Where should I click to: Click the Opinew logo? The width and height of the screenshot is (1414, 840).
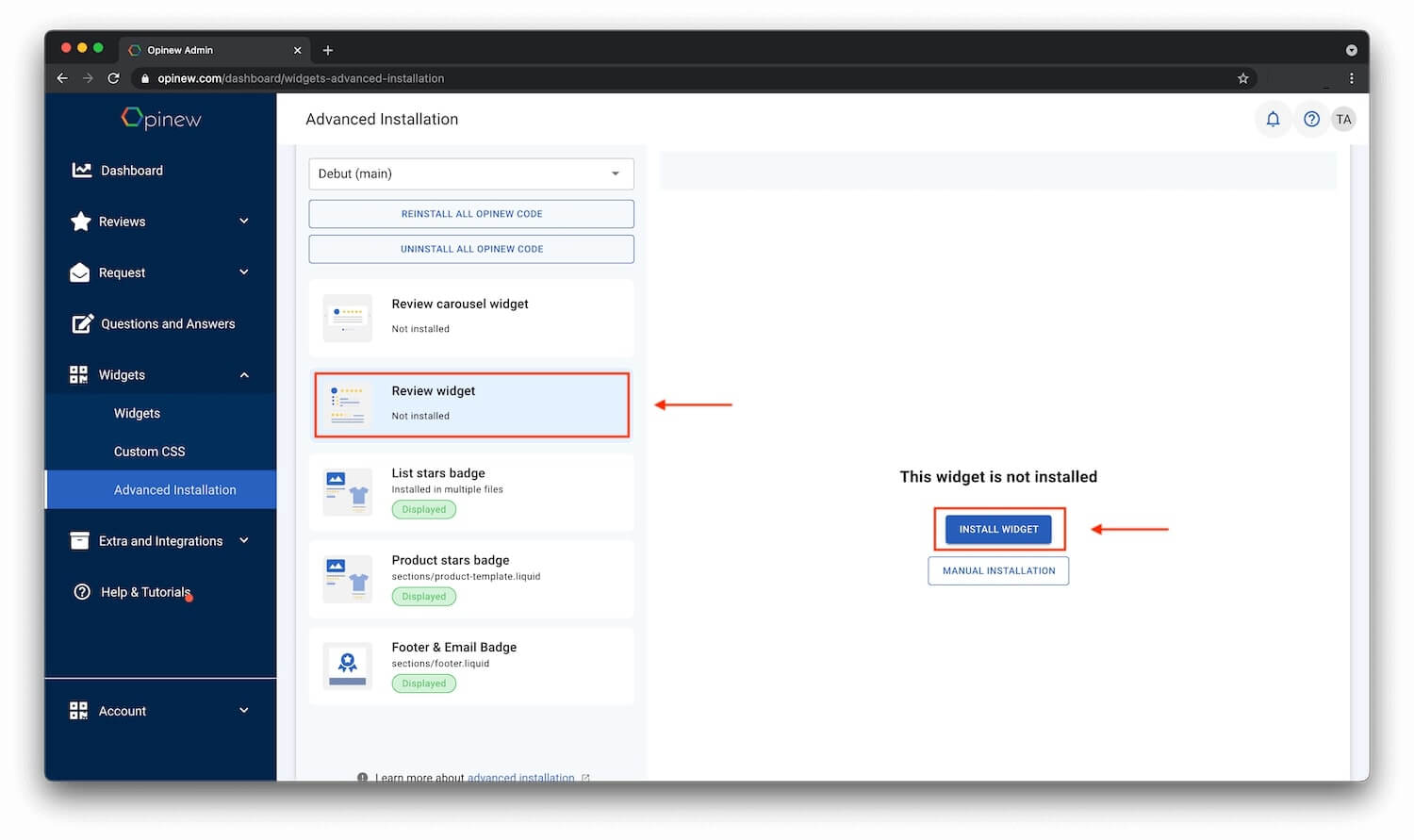tap(161, 119)
